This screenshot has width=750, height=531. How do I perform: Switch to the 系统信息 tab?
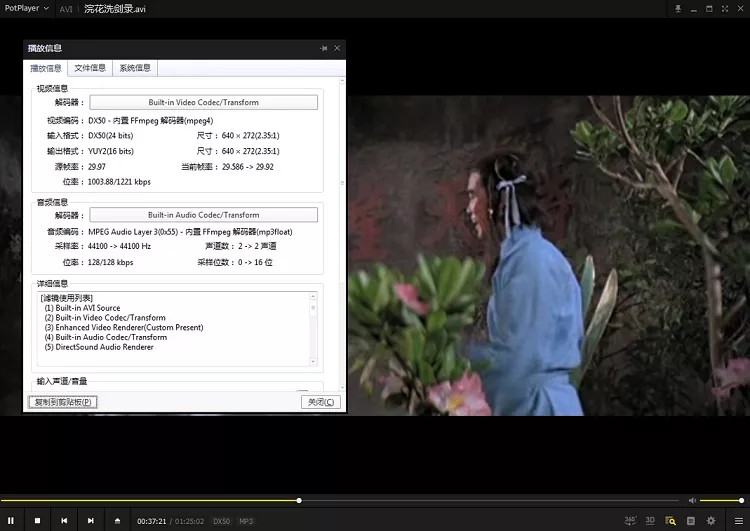tap(134, 68)
